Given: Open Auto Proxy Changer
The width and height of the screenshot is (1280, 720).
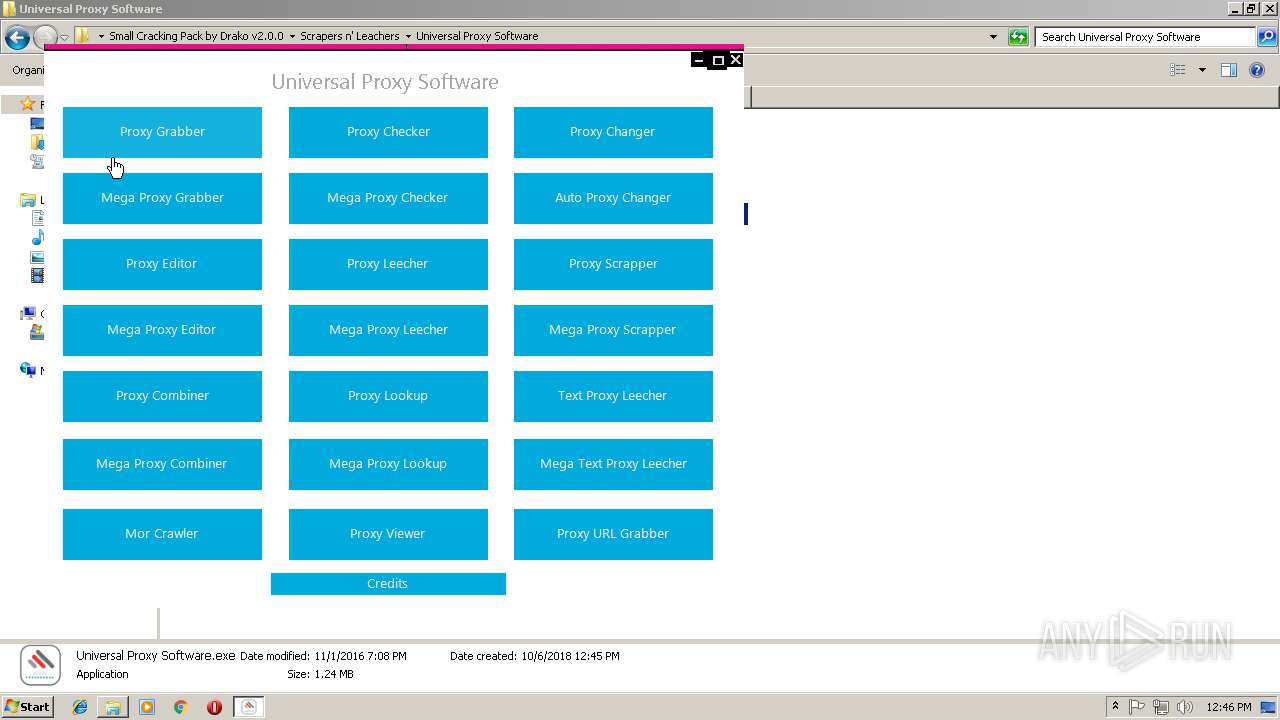Looking at the screenshot, I should pyautogui.click(x=613, y=198).
